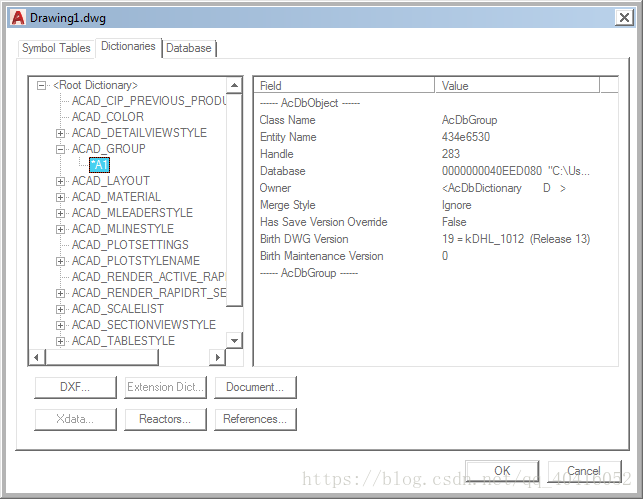Open the Document... button
The image size is (643, 499).
[x=255, y=387]
